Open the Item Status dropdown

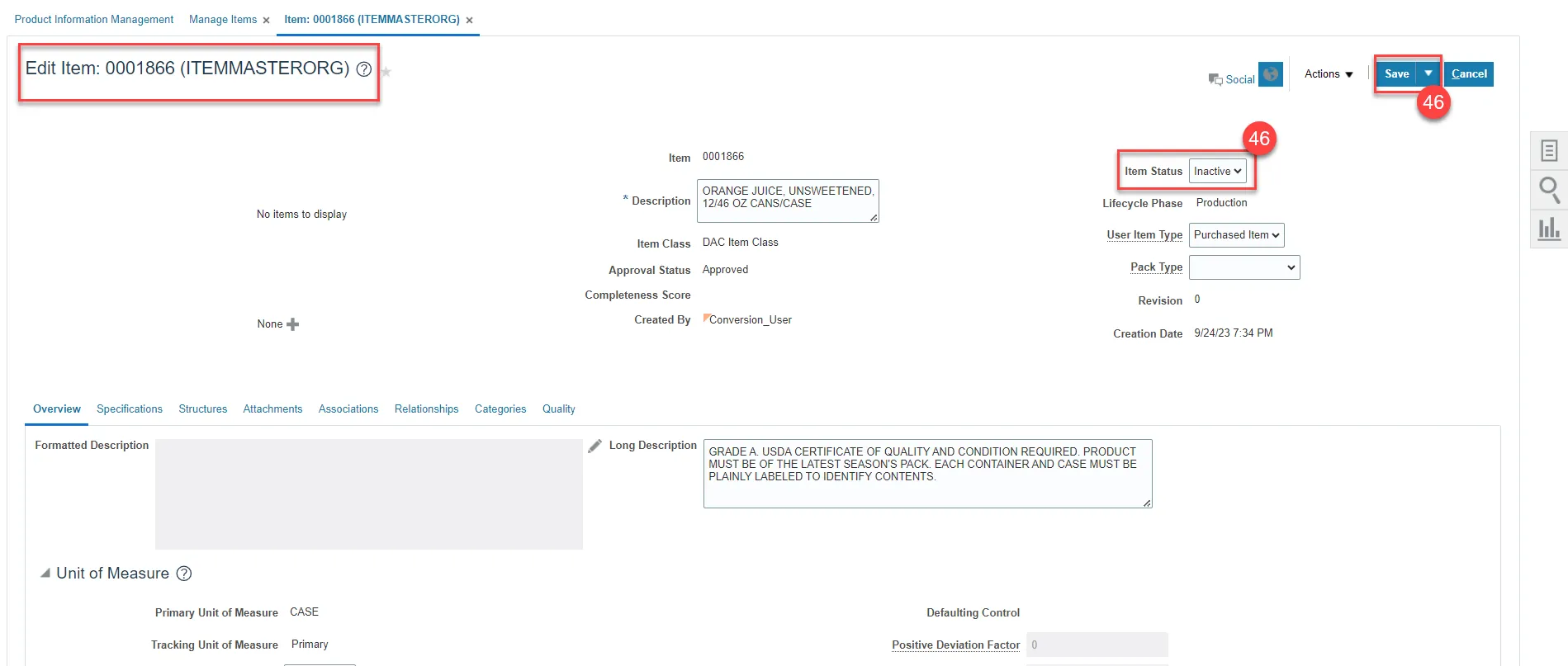(1218, 172)
